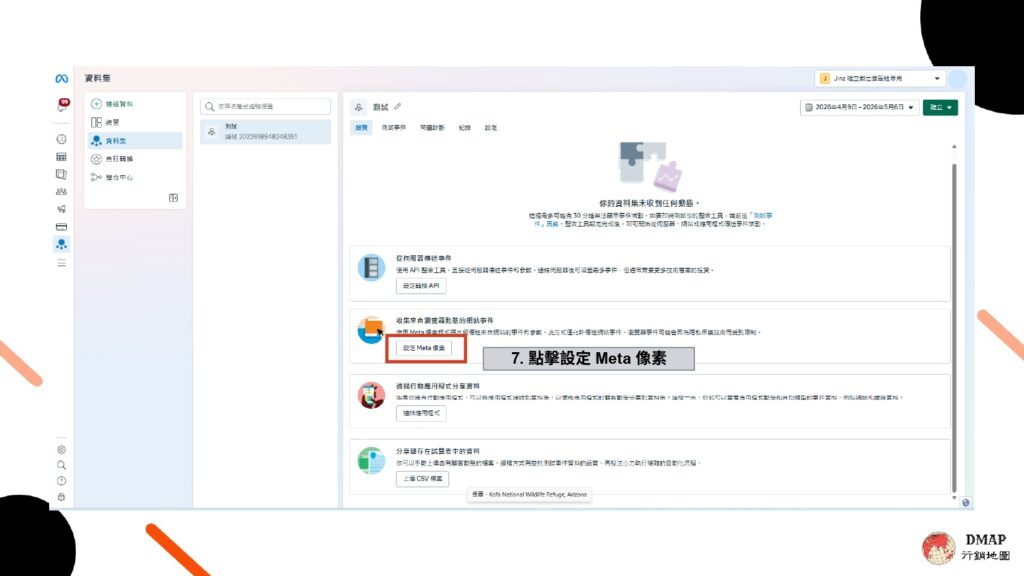Click 上傳 CSV 檔案 button
Viewport: 1024px width, 576px height.
tap(423, 479)
